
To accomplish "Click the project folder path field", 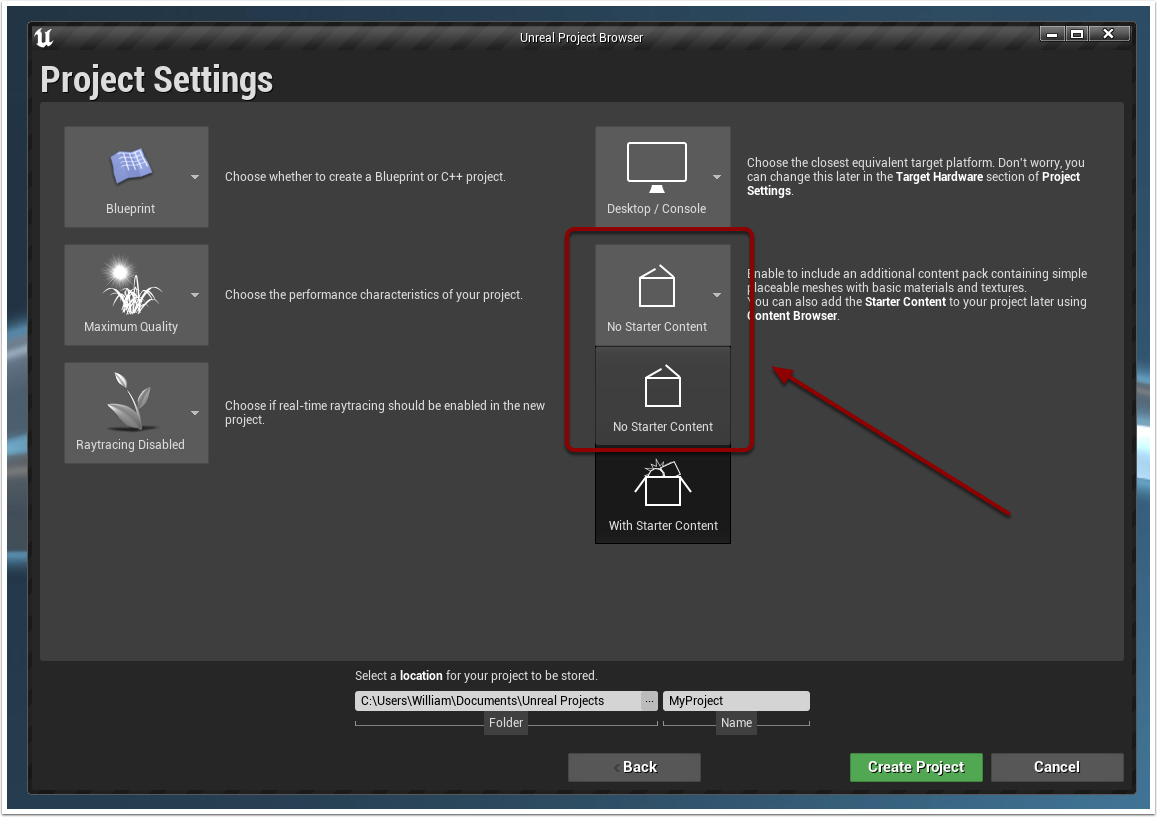I will pyautogui.click(x=498, y=701).
